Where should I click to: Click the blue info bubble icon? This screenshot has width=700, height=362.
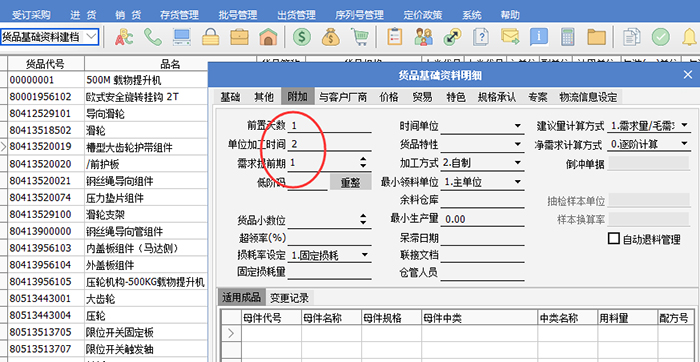tap(539, 37)
